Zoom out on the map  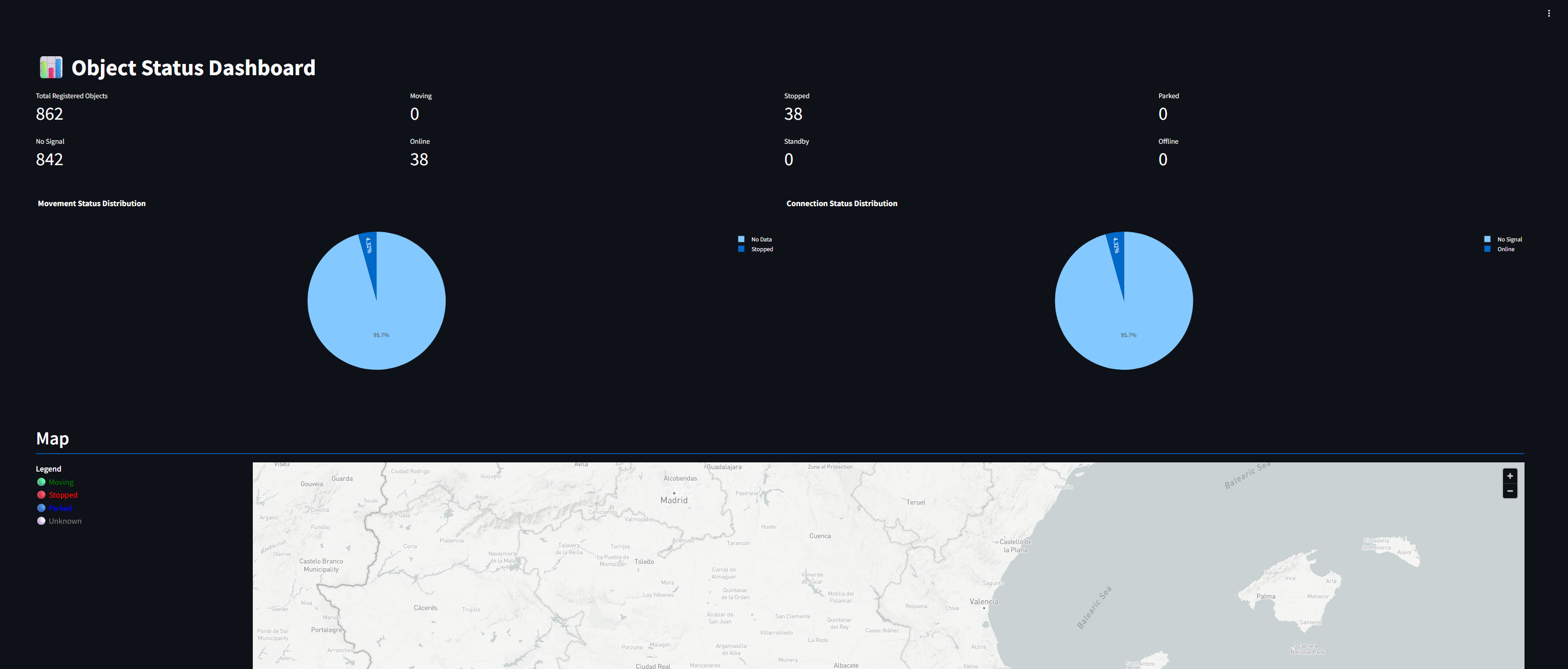[1510, 491]
